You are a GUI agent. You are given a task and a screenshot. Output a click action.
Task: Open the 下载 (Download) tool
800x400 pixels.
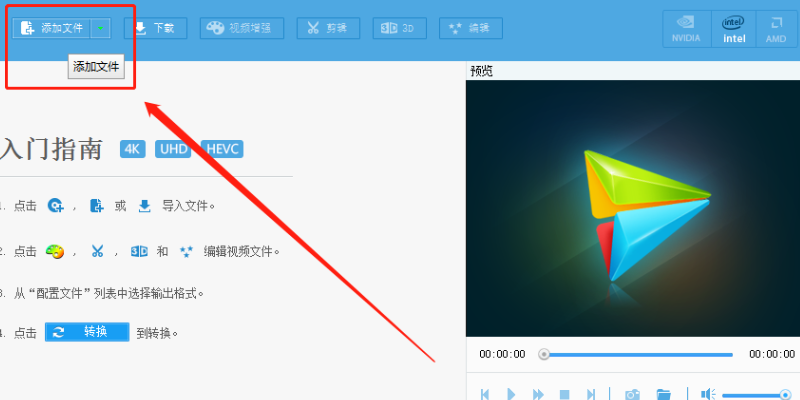click(x=155, y=28)
